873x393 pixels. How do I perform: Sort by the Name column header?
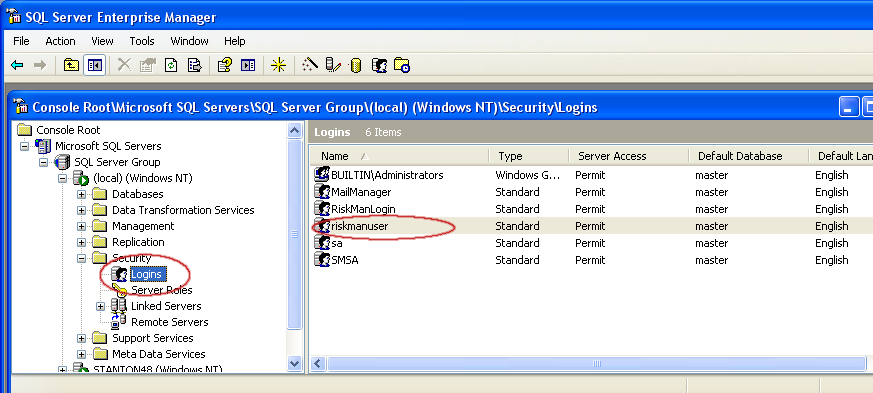(x=399, y=156)
